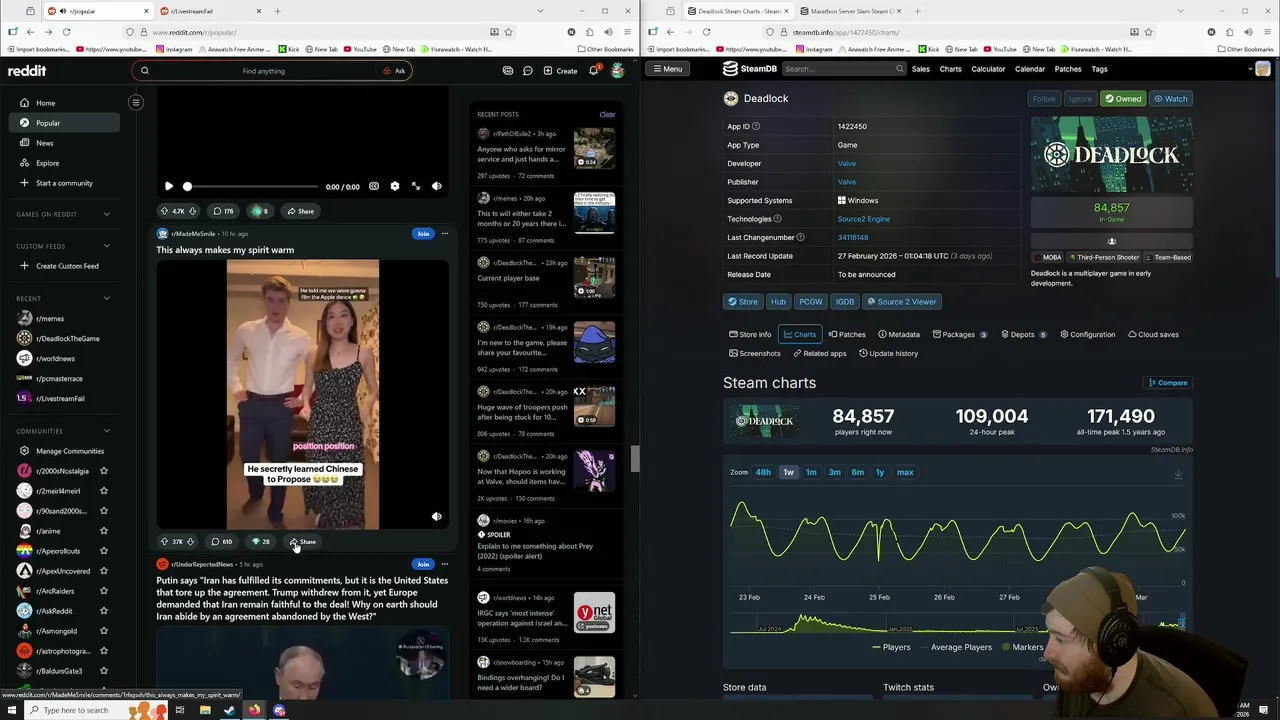This screenshot has width=1280, height=720.
Task: Join r/MadeMeSmile
Action: 423,234
